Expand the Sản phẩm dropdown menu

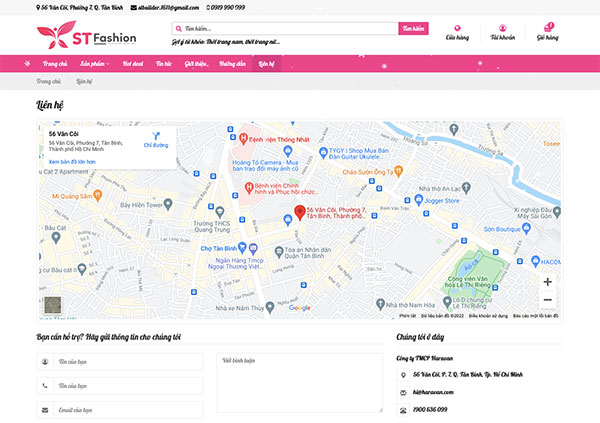coord(95,64)
